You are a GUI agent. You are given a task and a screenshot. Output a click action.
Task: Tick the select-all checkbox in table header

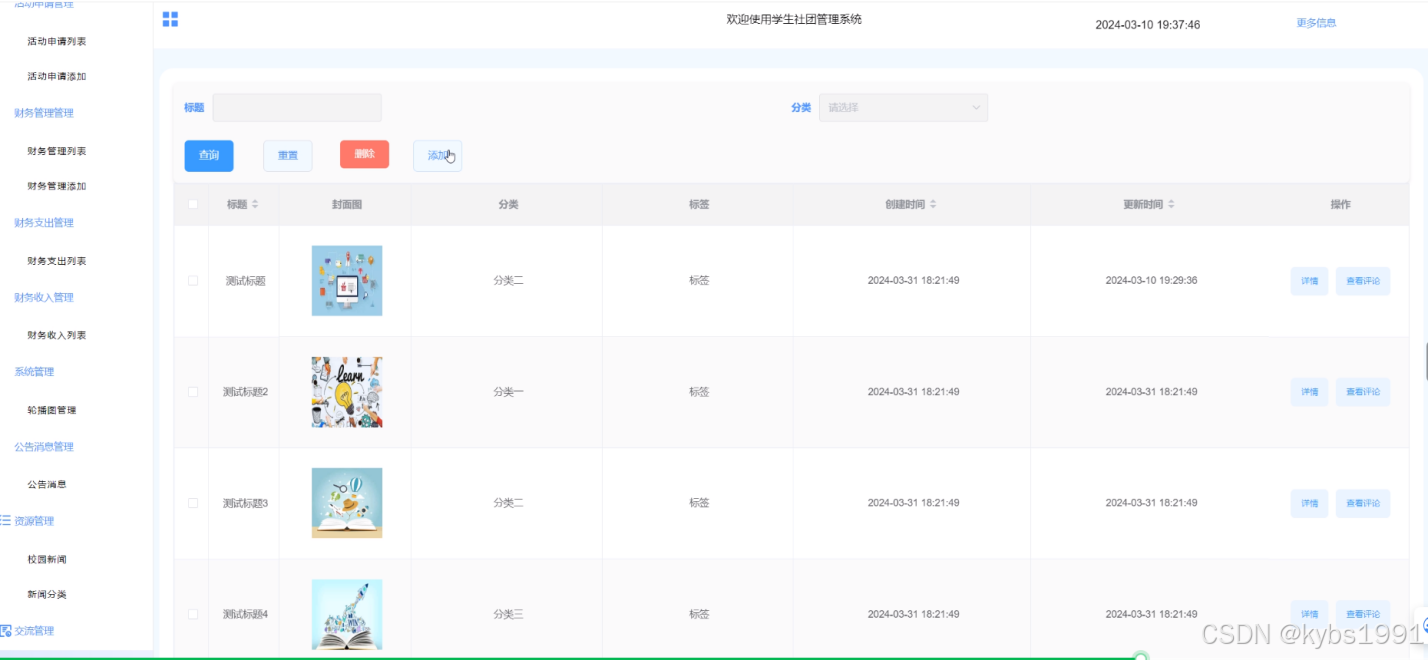(x=193, y=204)
